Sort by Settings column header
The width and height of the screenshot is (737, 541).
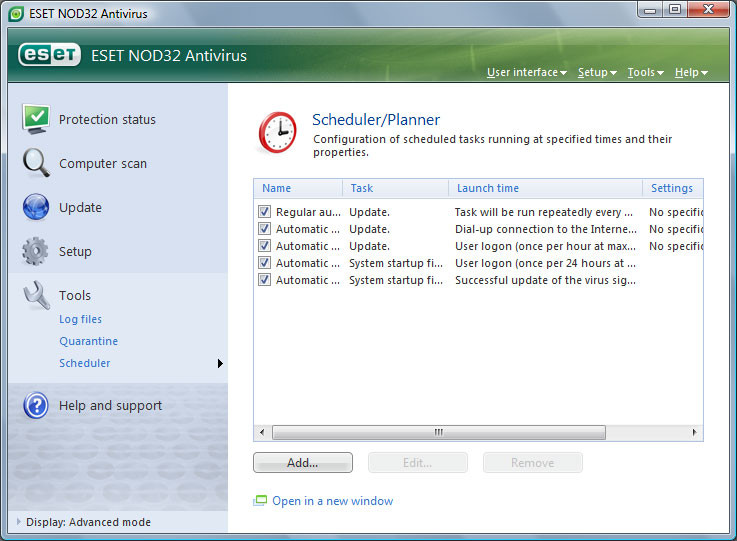673,188
